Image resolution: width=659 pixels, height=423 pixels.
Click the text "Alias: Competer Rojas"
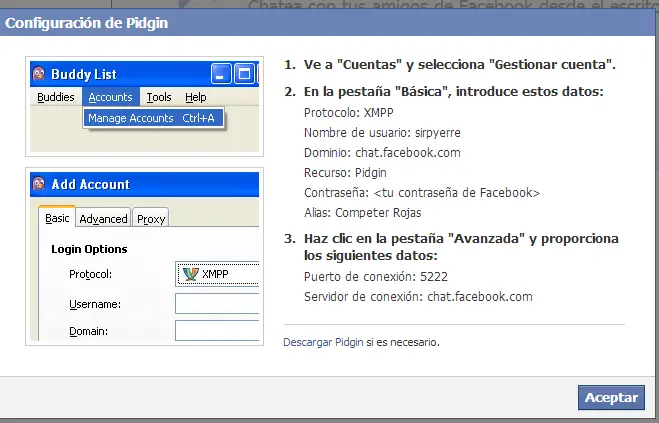[363, 213]
